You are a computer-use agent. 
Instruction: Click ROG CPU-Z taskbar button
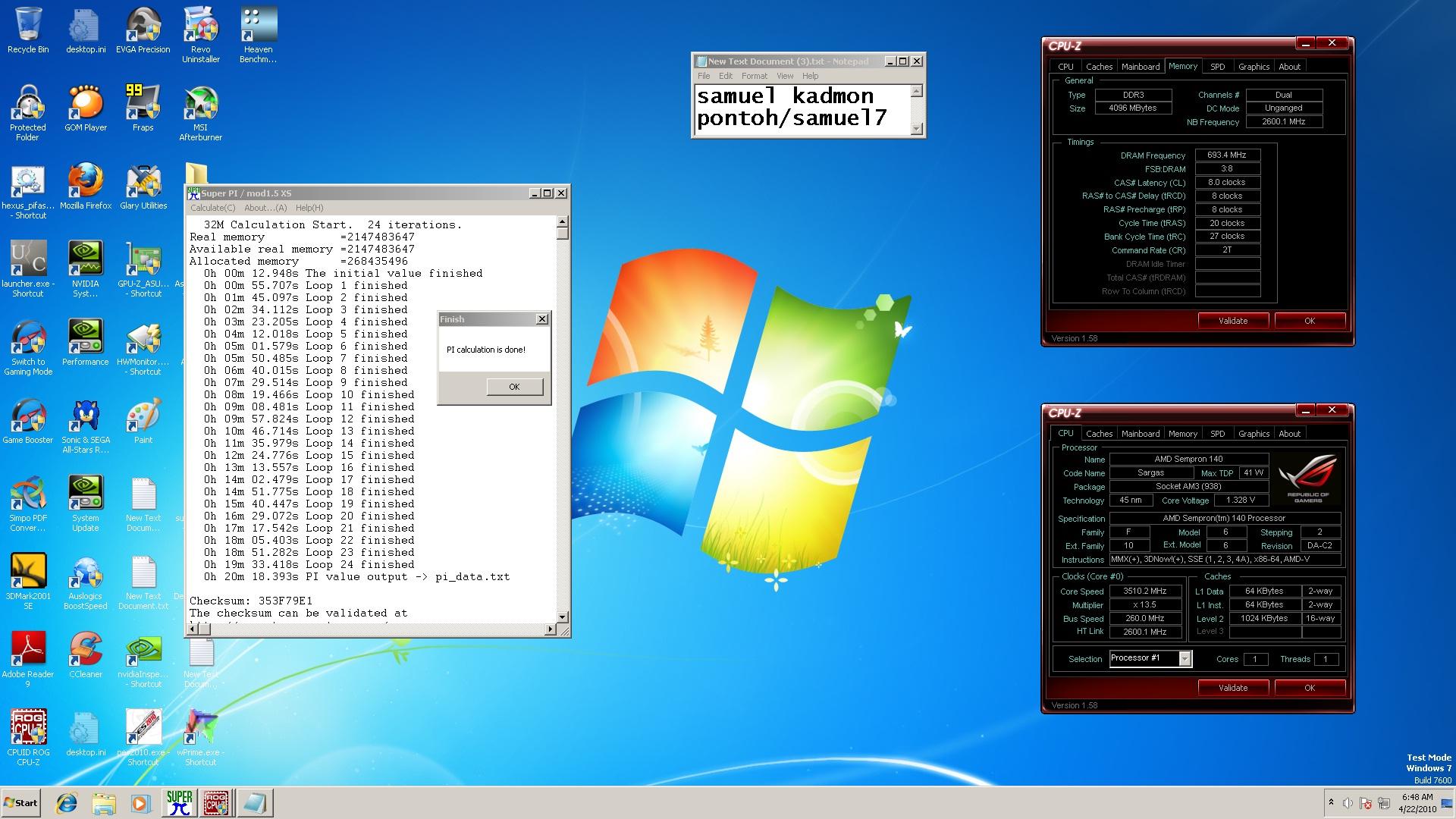click(x=218, y=802)
